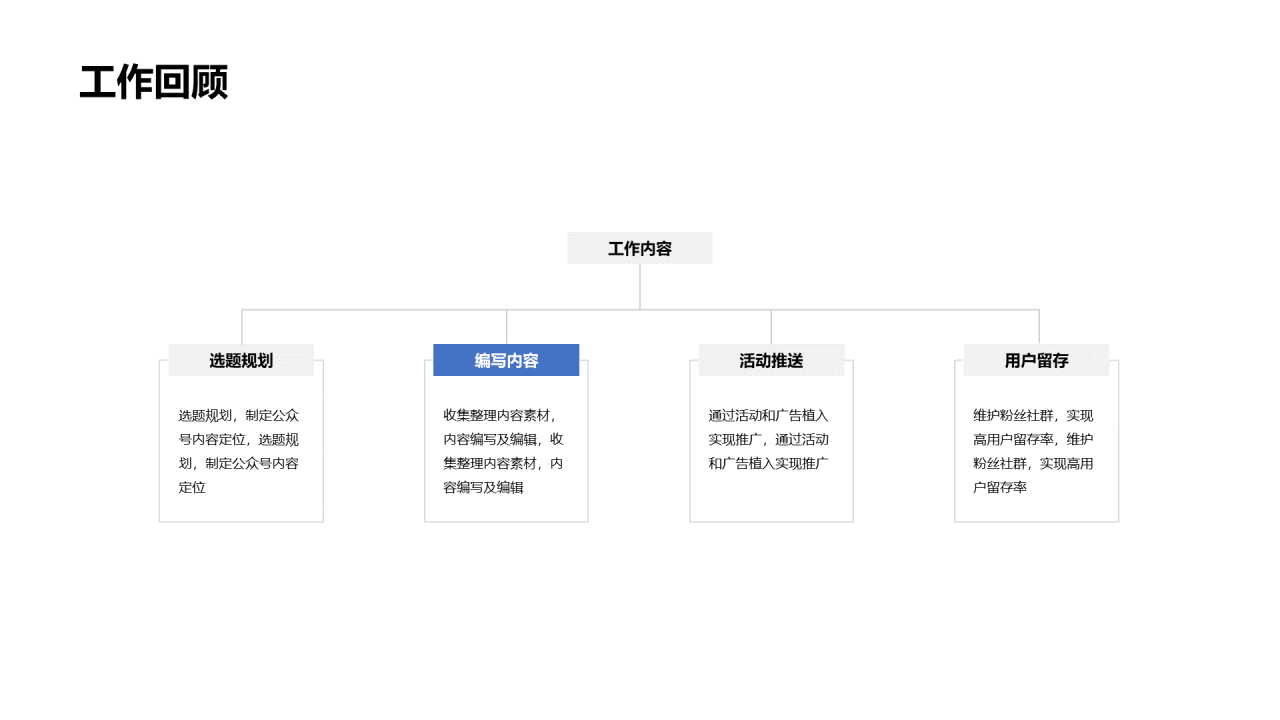Viewport: 1280px width, 720px height.
Task: Click the empty white background of the slide
Action: 640,620
